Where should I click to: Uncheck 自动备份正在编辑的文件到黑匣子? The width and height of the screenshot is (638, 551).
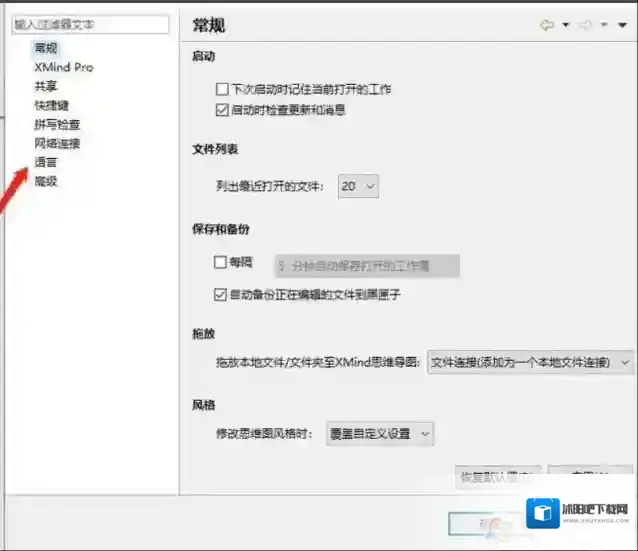tap(220, 294)
